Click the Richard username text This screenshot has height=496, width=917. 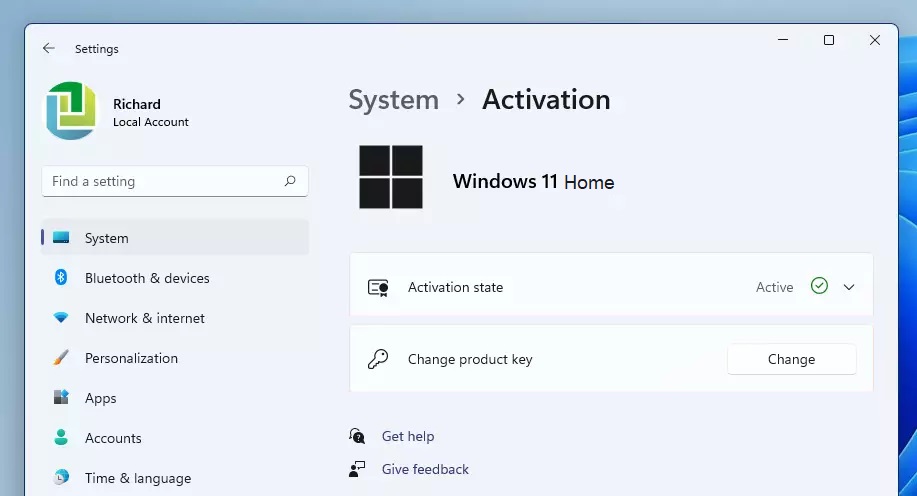(137, 104)
